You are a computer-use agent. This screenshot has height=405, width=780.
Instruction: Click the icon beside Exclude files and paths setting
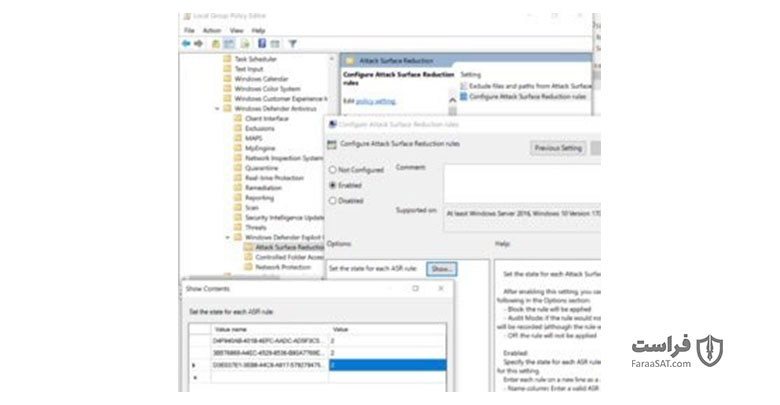pos(464,86)
